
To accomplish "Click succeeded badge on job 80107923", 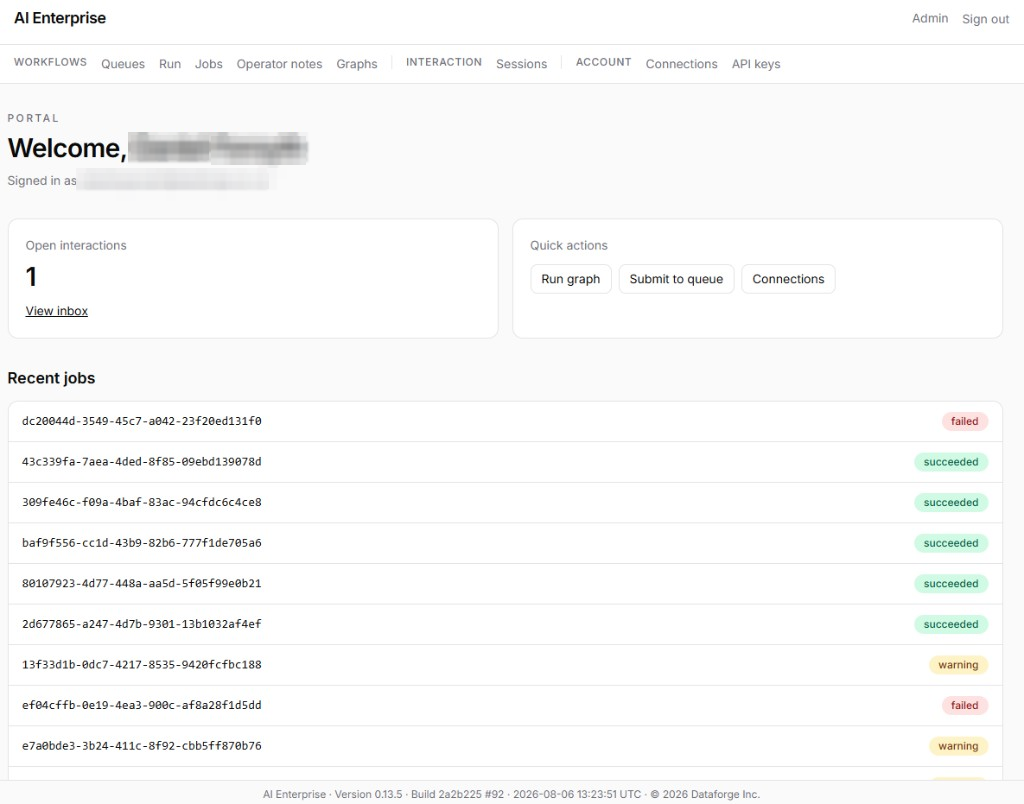I will click(x=951, y=583).
